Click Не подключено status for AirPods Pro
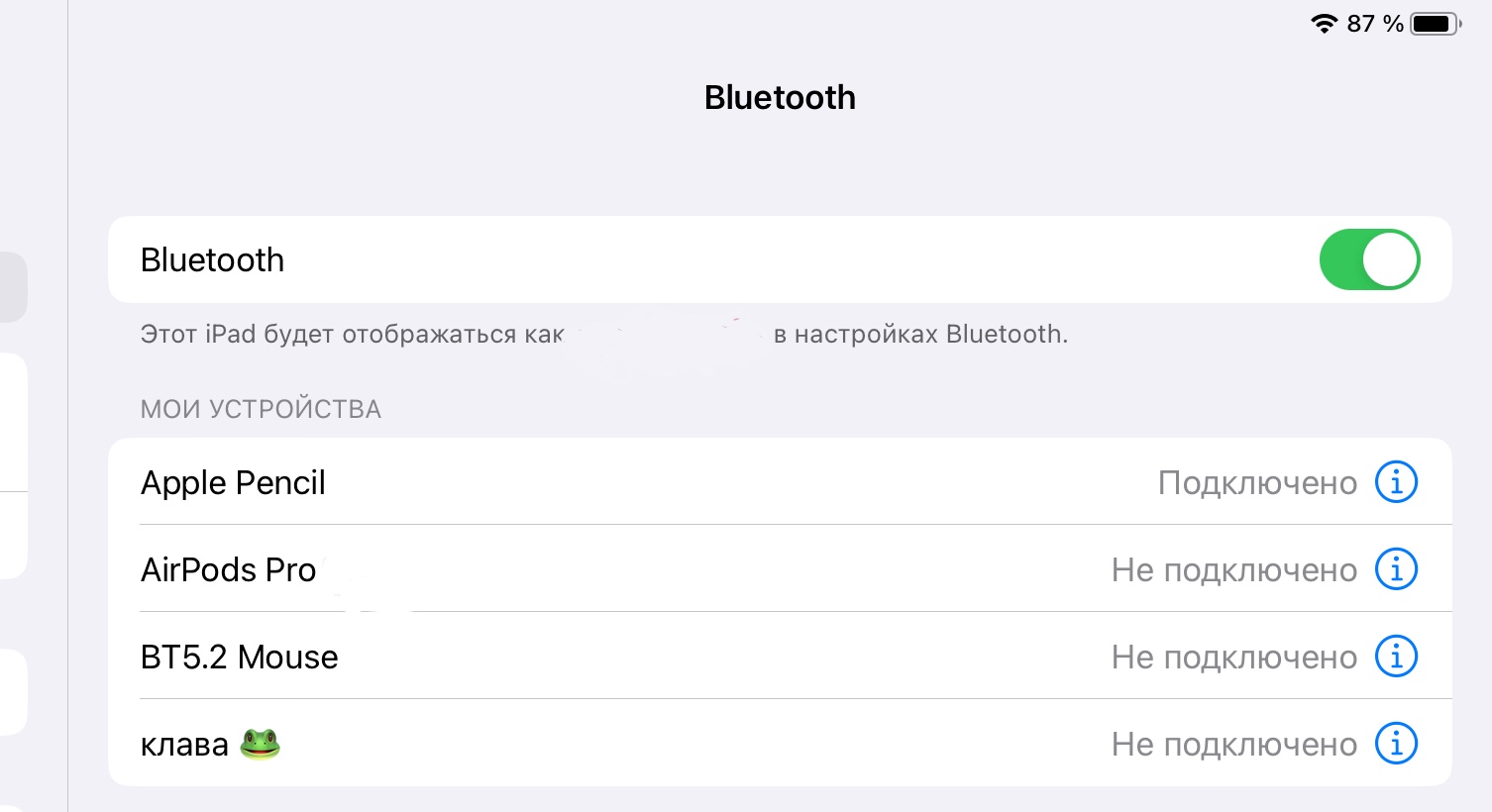The height and width of the screenshot is (812, 1492). [x=1233, y=570]
